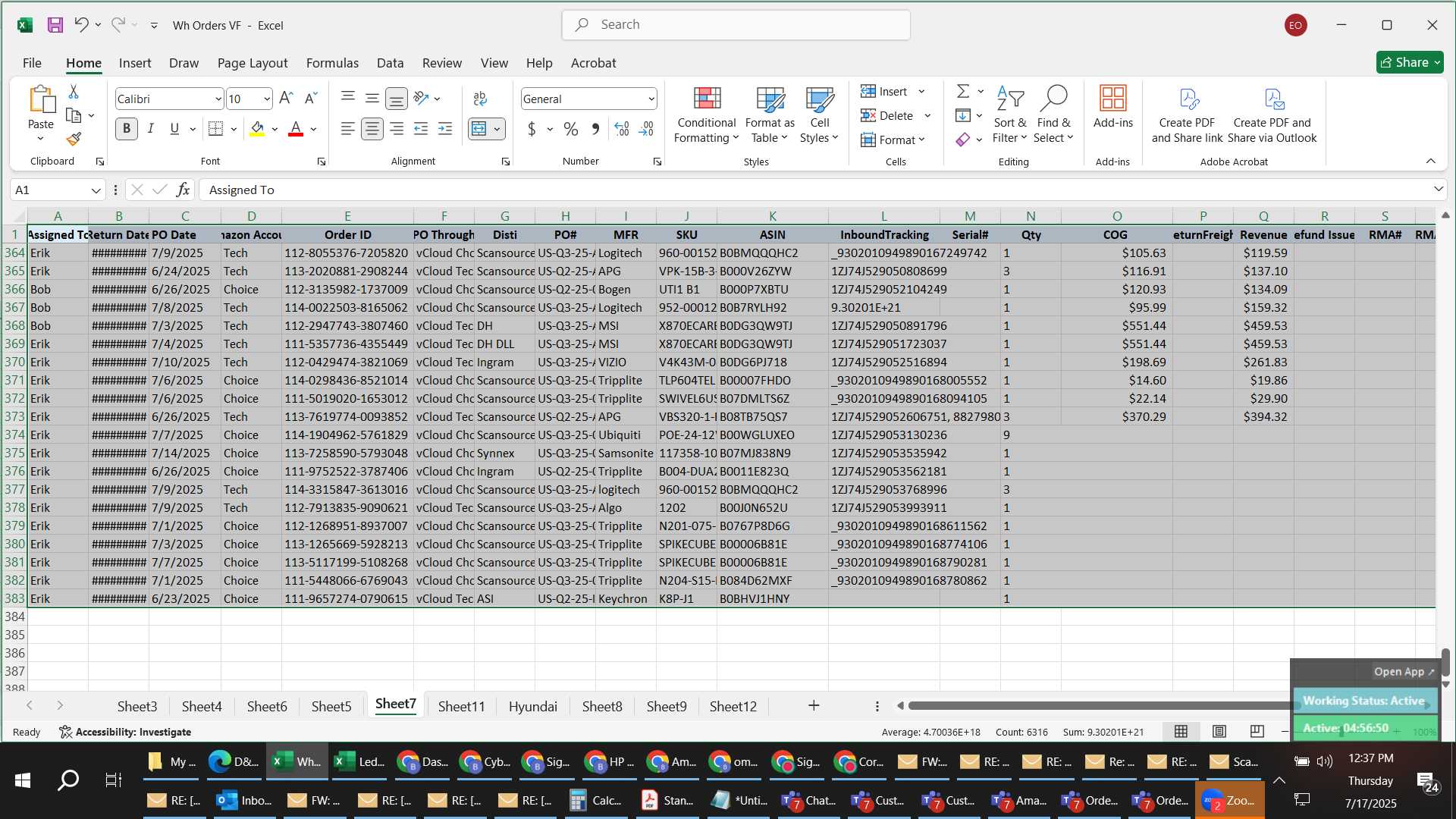The image size is (1456, 819).
Task: Click the Orientation text angle icon
Action: tap(422, 99)
